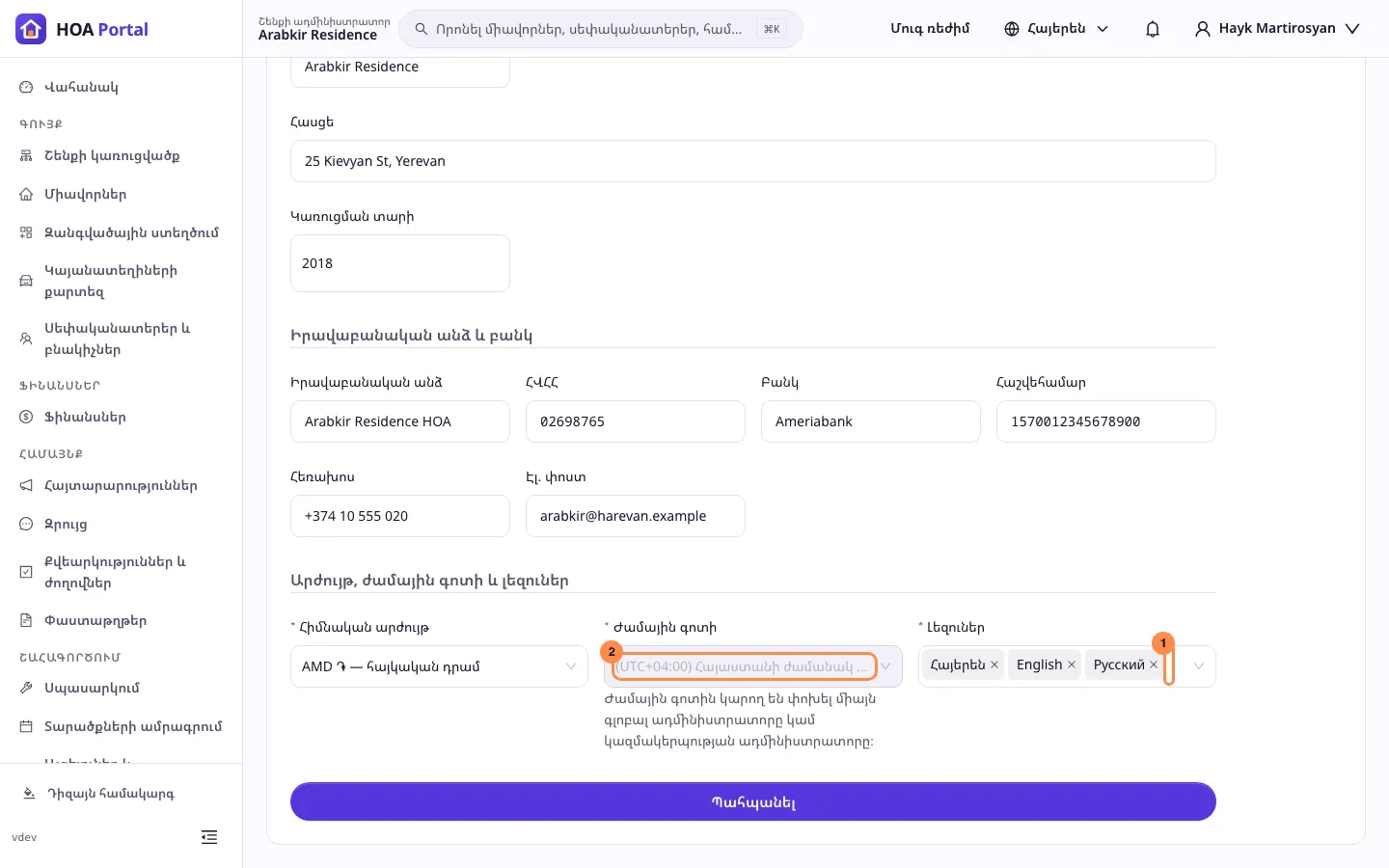
Task: Open Վահանակ dashboard in sidebar
Action: click(121, 87)
